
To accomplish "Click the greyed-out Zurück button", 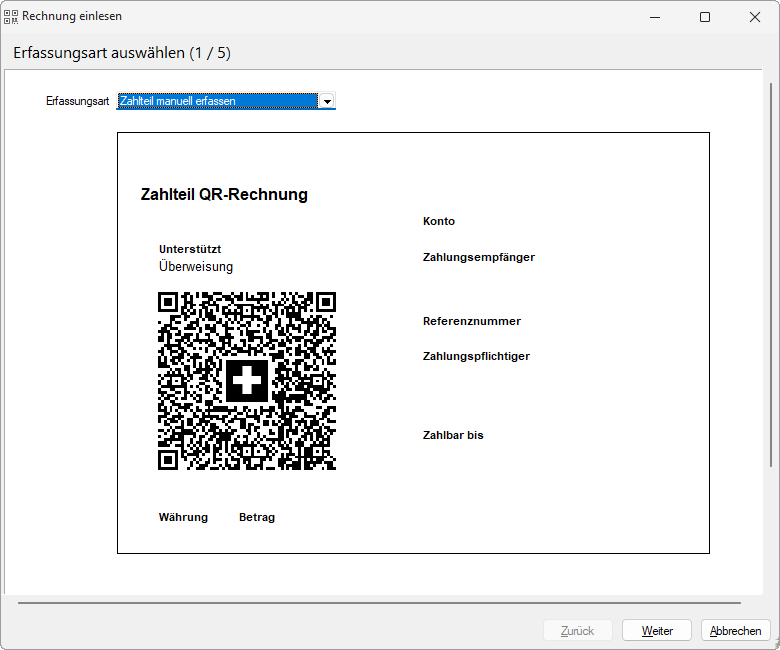I will point(577,631).
